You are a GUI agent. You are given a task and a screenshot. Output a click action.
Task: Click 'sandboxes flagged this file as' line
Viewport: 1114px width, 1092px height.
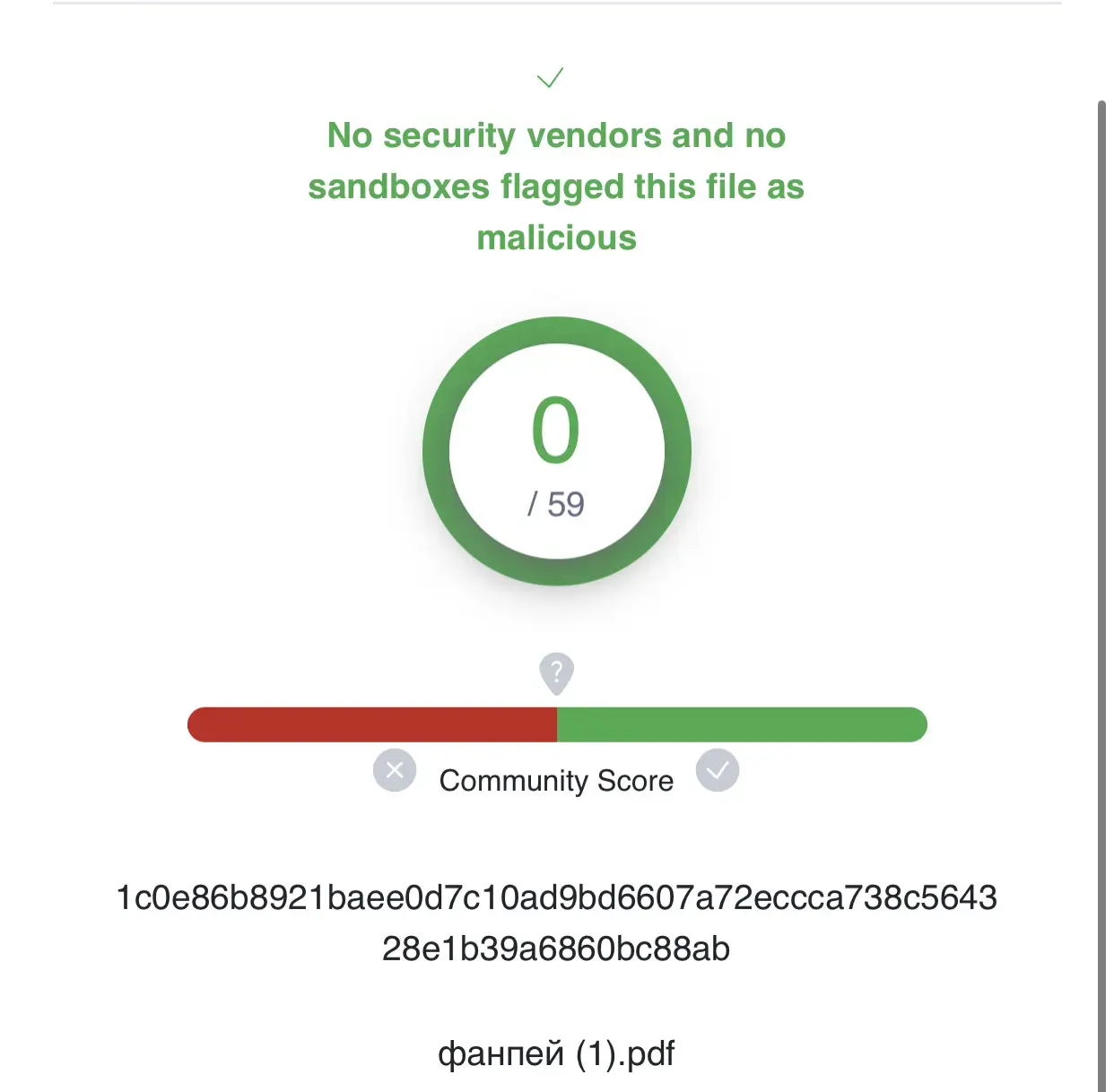pos(557,186)
